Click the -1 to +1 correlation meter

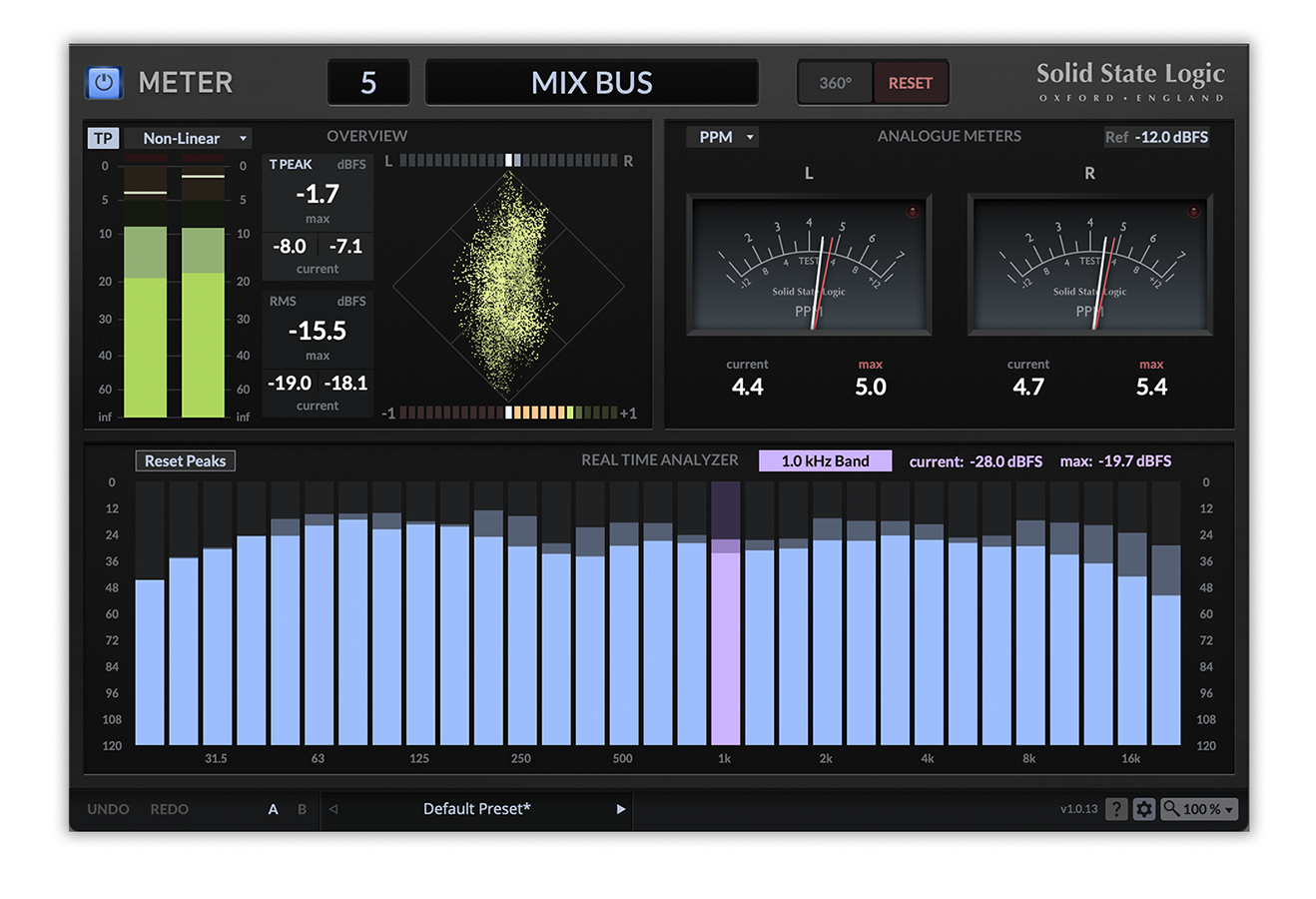(509, 413)
